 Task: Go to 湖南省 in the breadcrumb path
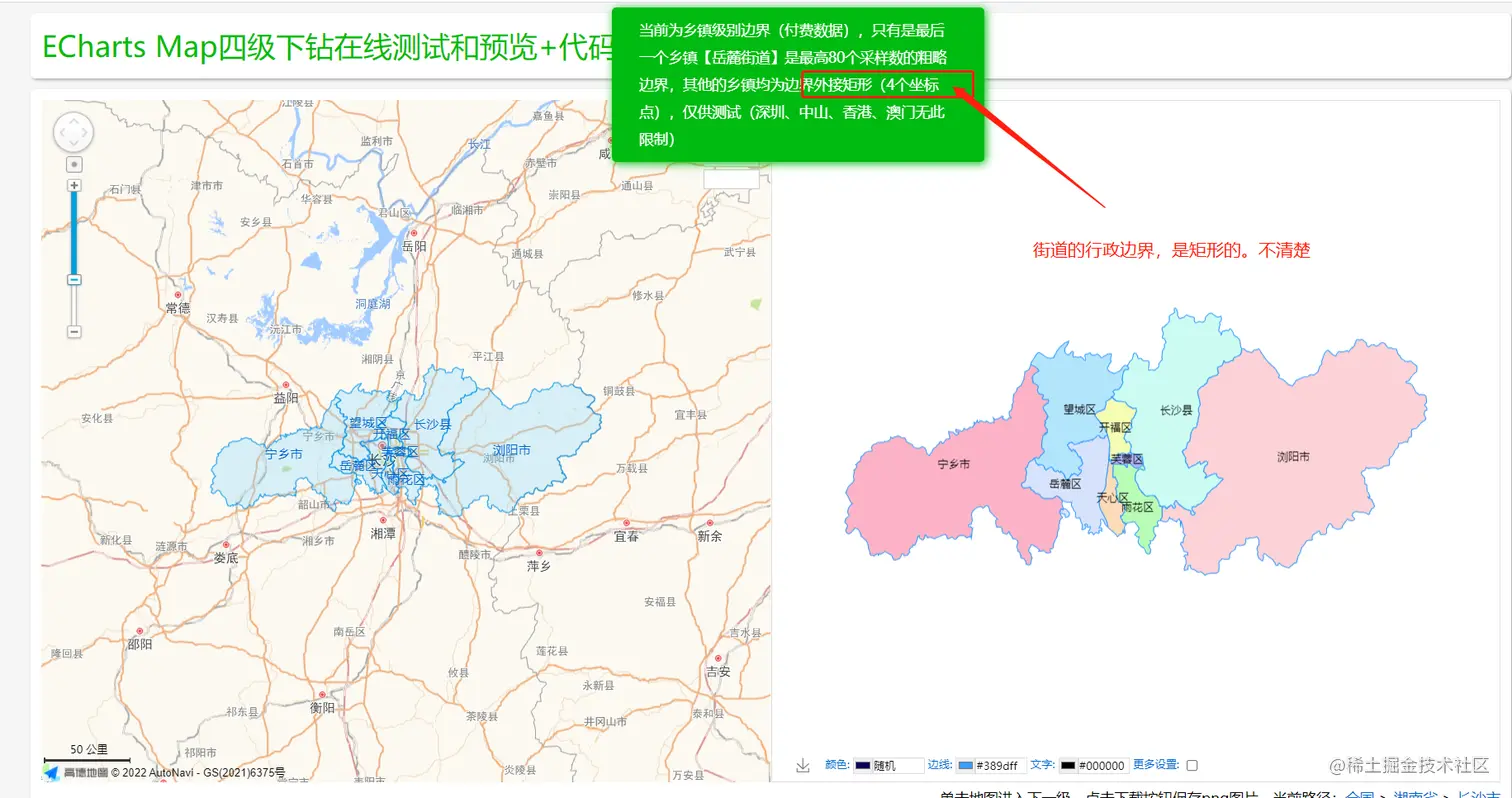tap(1415, 795)
